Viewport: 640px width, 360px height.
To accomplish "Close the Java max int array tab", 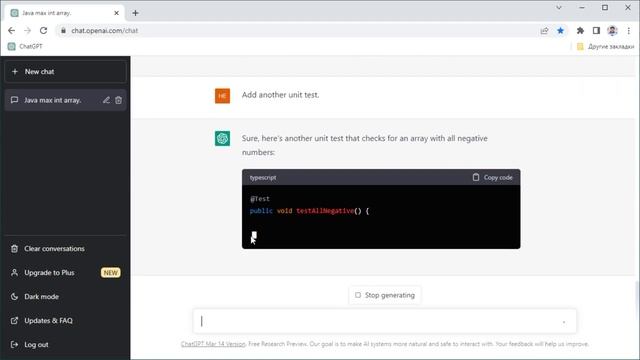I will click(x=116, y=13).
